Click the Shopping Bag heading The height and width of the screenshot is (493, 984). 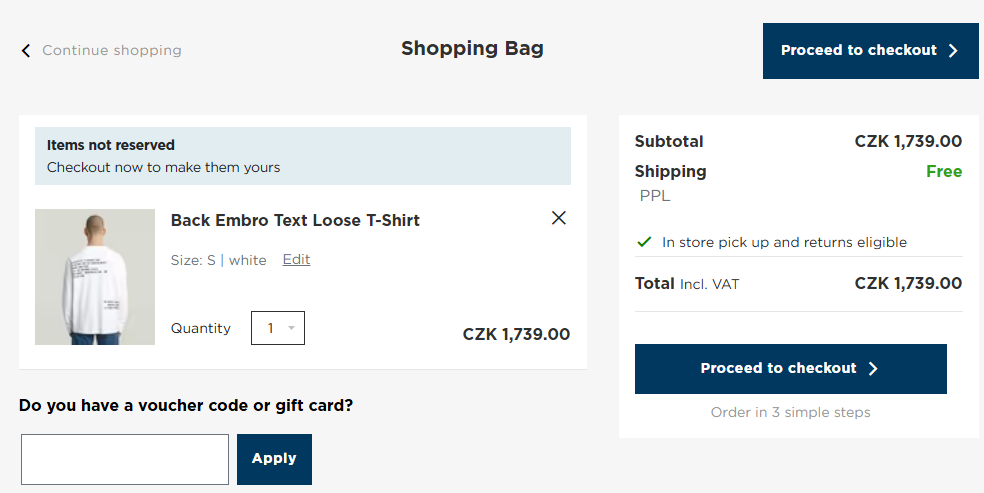[x=472, y=48]
